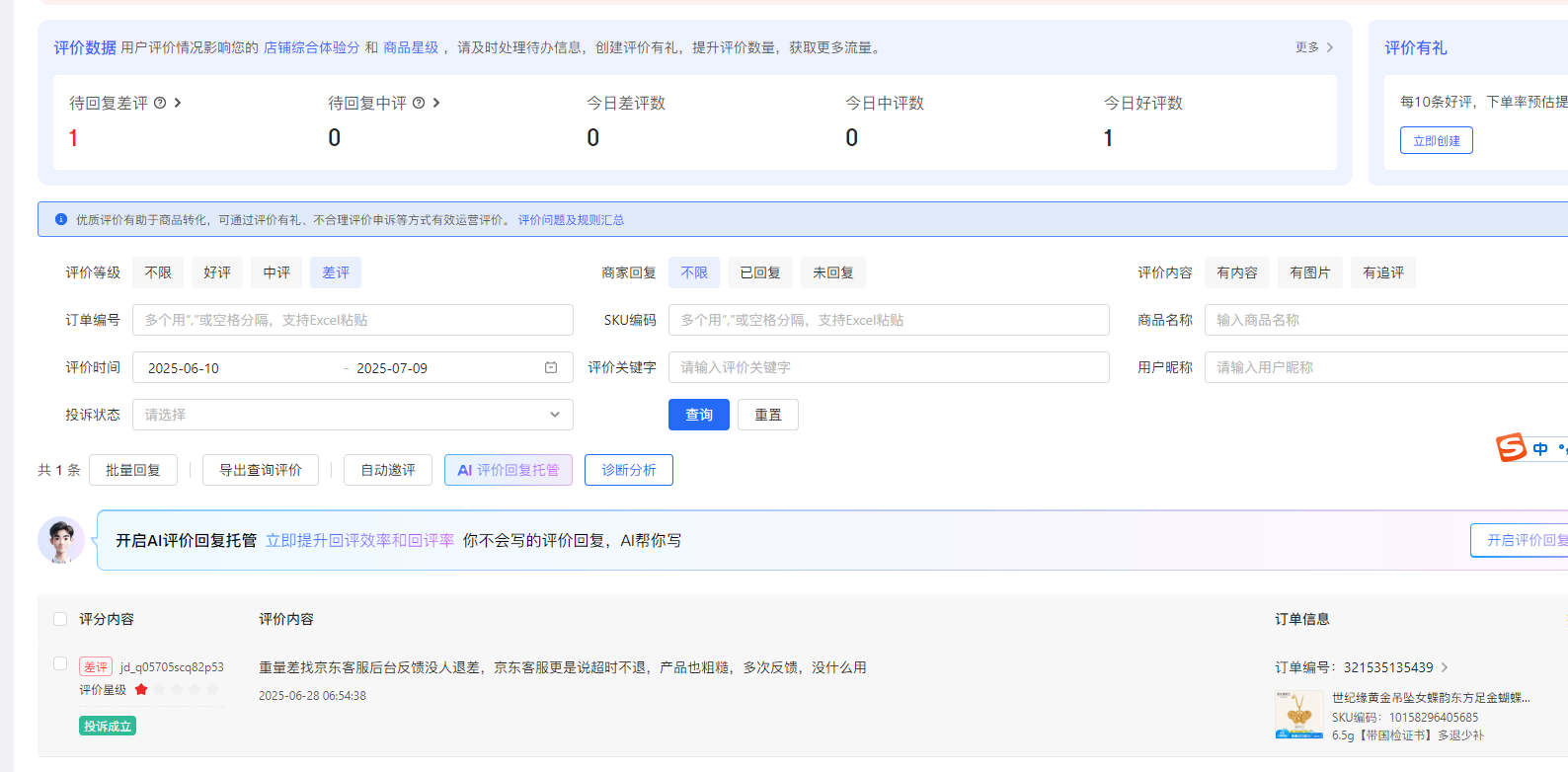The image size is (1568, 772).
Task: Click the first red star in 评价星级
Action: tap(141, 689)
